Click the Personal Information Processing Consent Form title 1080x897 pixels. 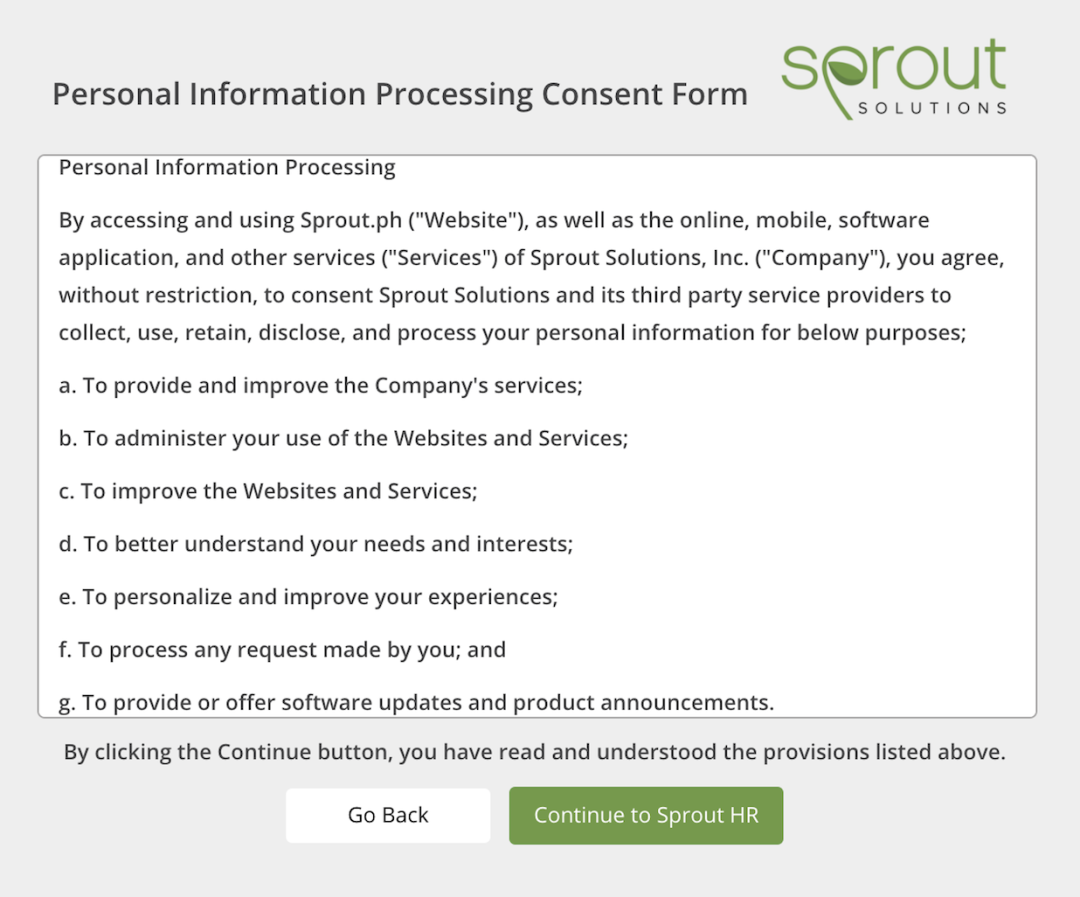pos(400,94)
